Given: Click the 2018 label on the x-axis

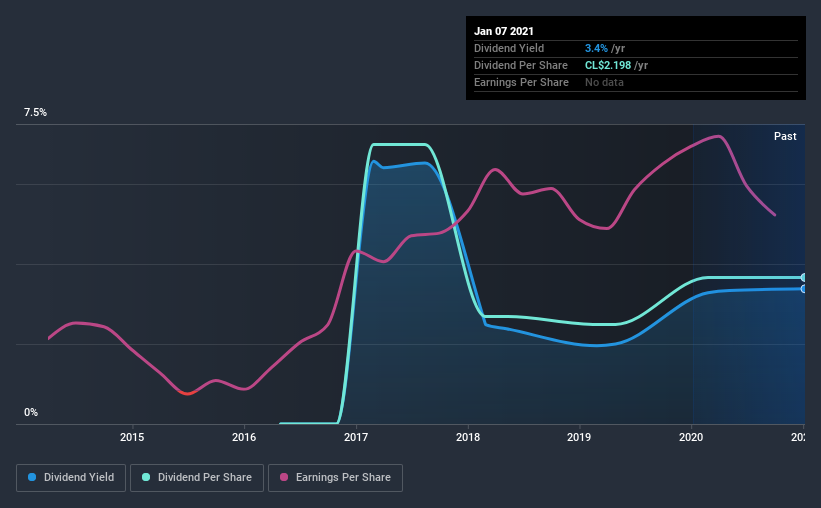Looking at the screenshot, I should point(468,437).
